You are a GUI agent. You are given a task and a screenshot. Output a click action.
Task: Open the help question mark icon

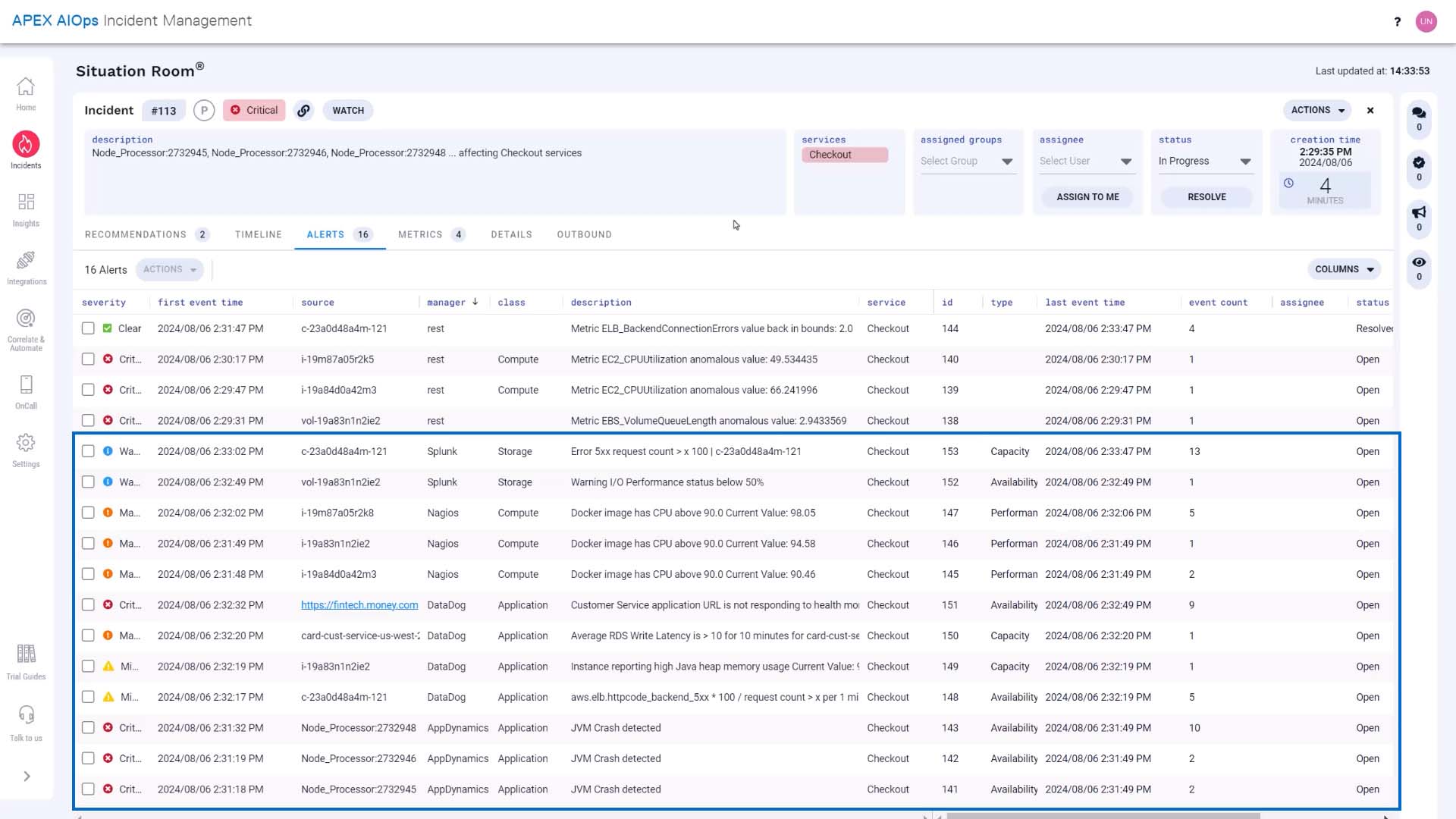(x=1397, y=21)
